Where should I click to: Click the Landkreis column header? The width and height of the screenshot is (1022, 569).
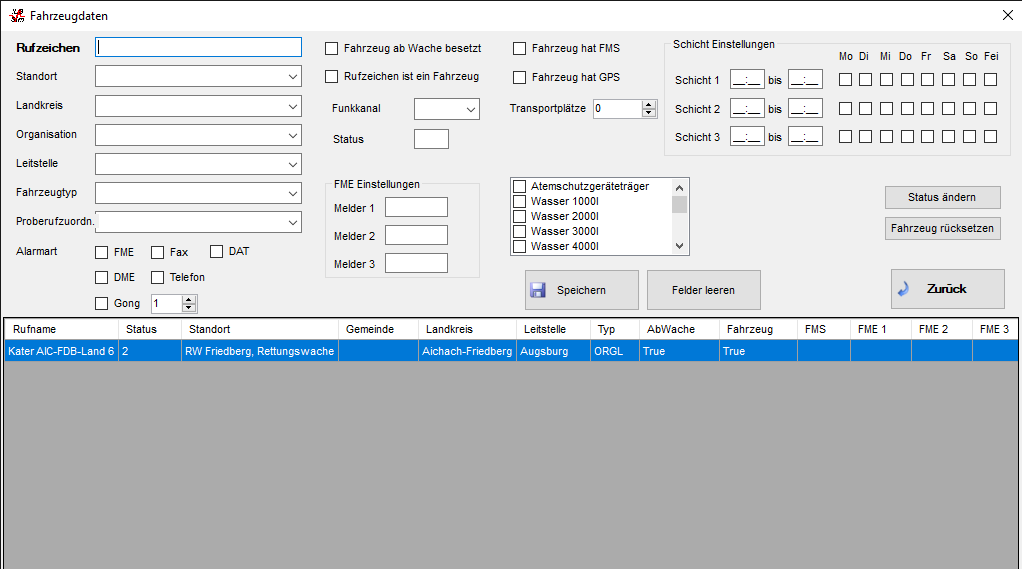pyautogui.click(x=466, y=329)
